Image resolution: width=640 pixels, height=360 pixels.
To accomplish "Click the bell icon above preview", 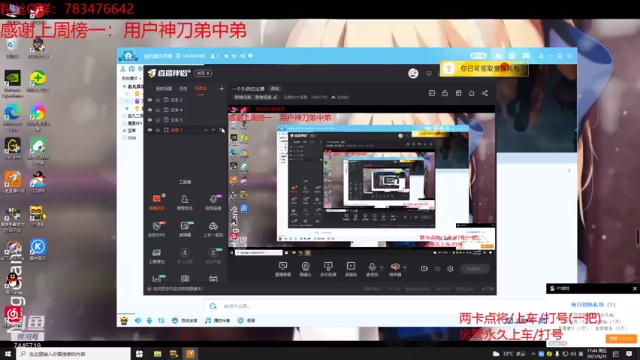I will coord(471,93).
